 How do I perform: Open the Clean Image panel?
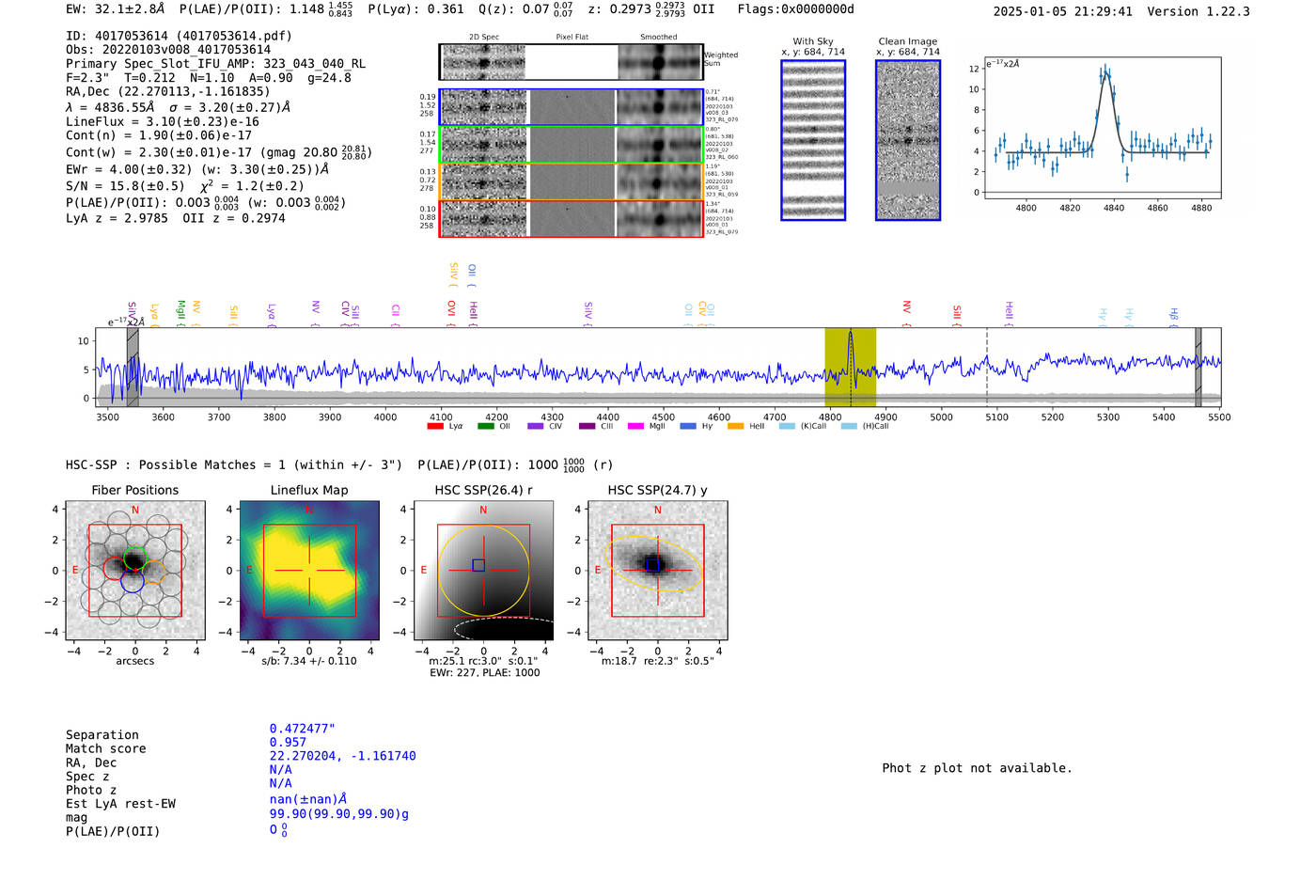pos(908,140)
